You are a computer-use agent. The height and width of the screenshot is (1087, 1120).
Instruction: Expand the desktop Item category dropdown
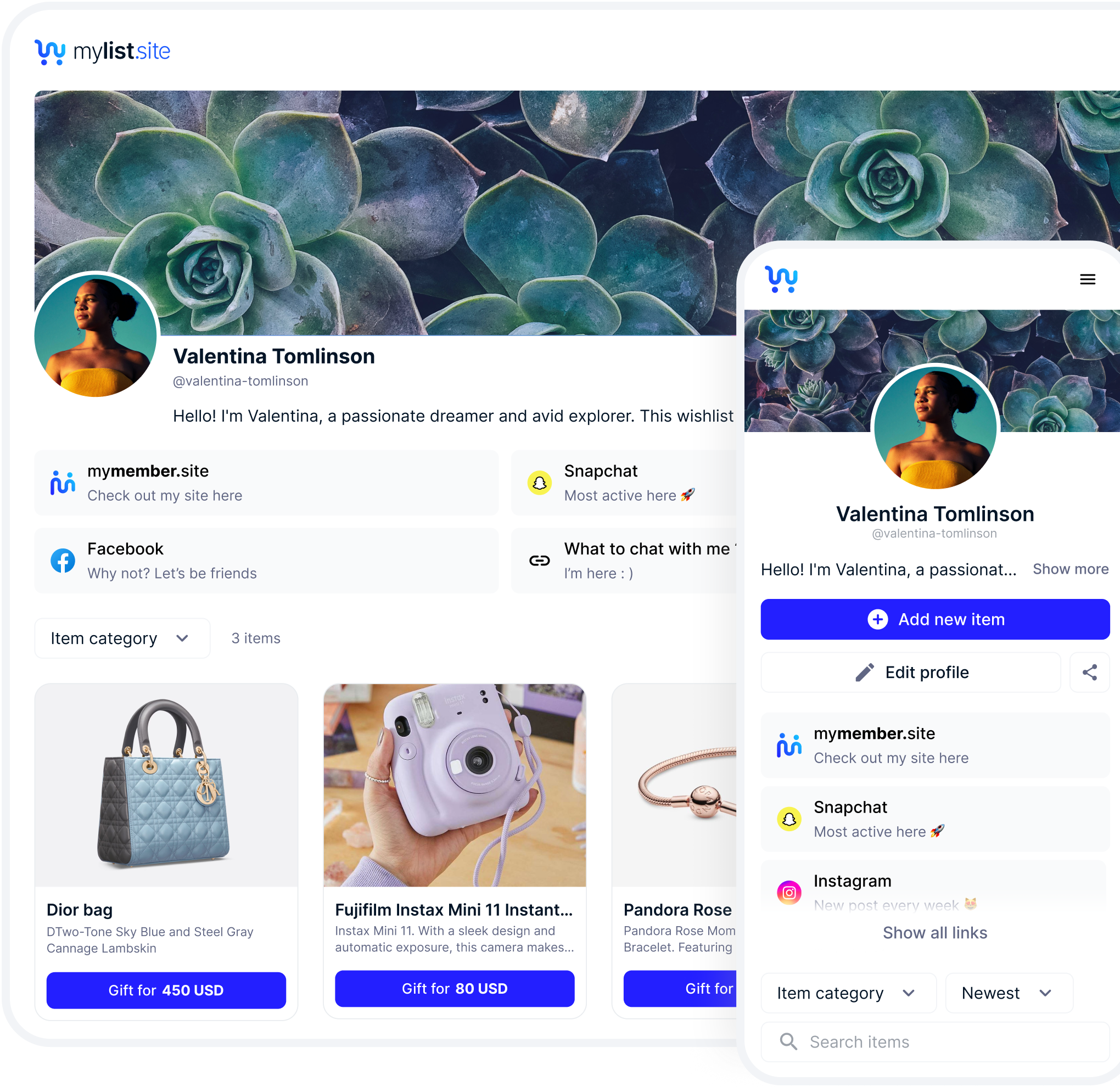coord(122,638)
